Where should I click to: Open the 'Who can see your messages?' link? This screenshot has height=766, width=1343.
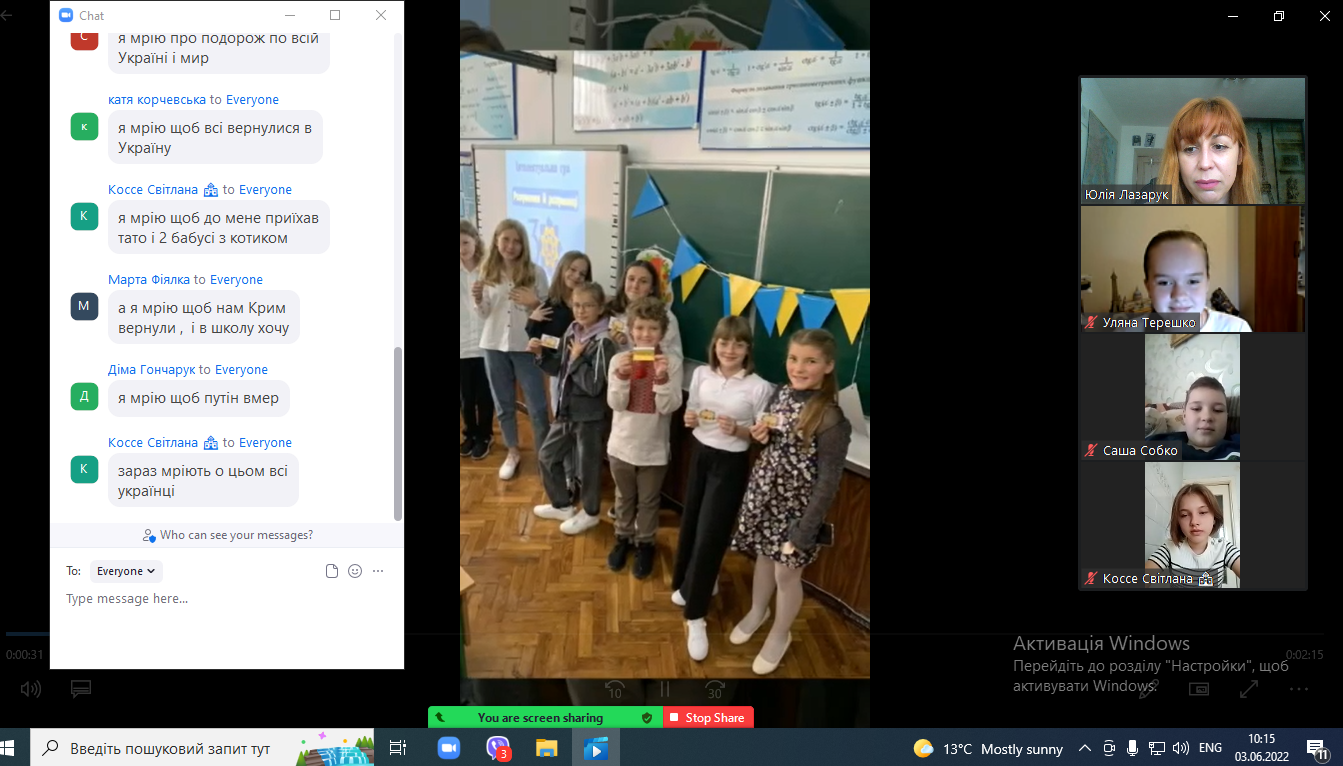click(x=228, y=535)
